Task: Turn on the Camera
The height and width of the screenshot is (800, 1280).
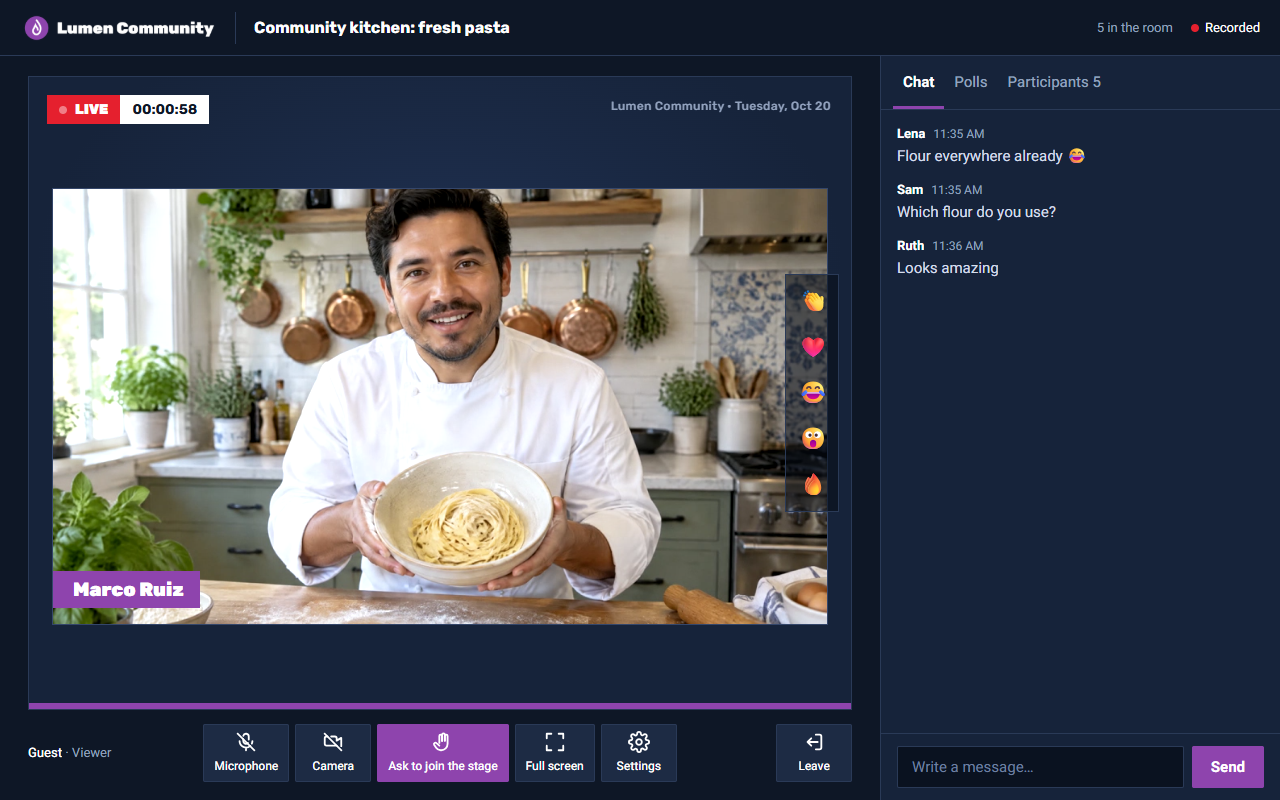Action: tap(333, 753)
